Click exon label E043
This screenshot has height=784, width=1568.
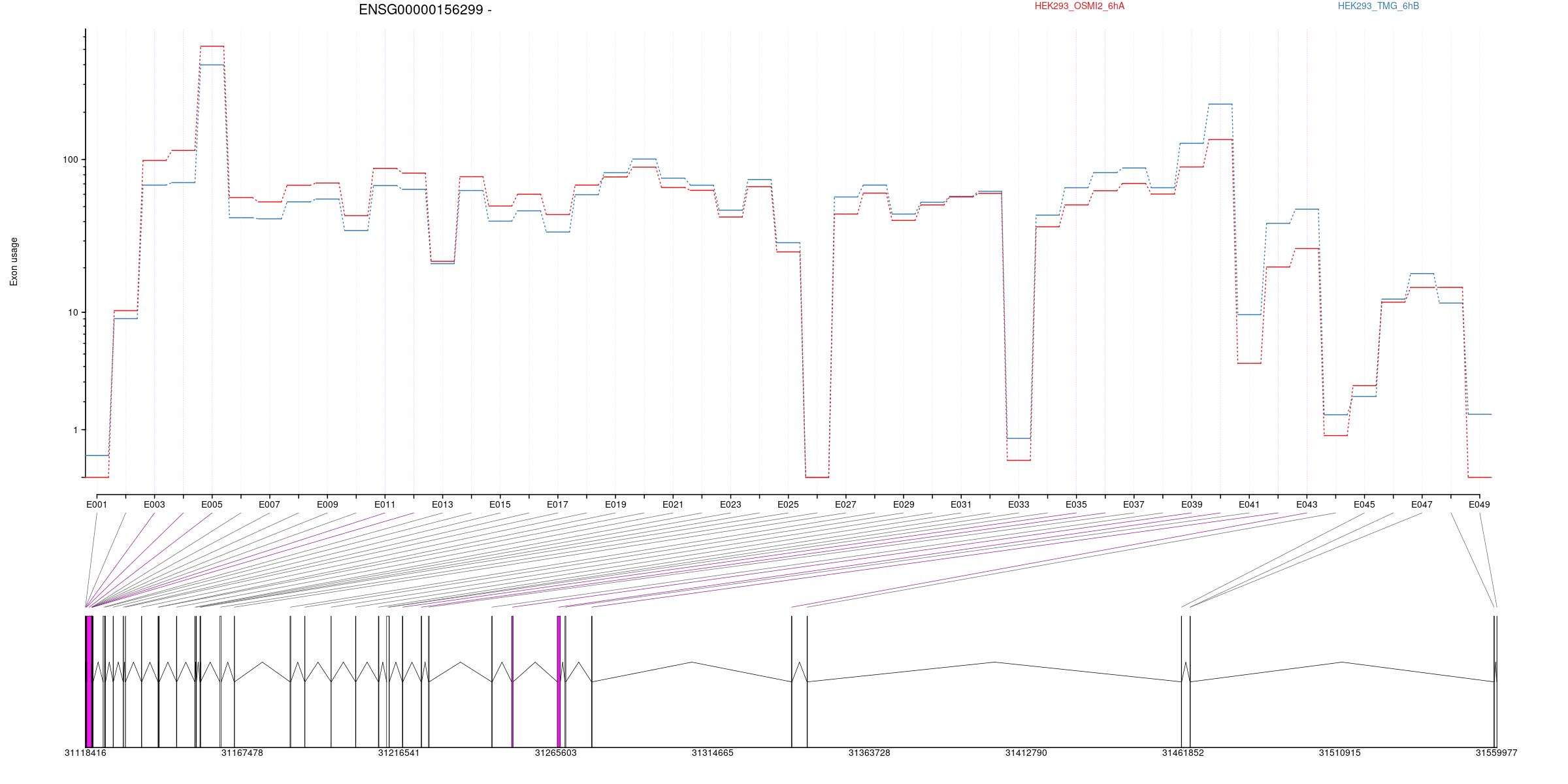click(1307, 504)
